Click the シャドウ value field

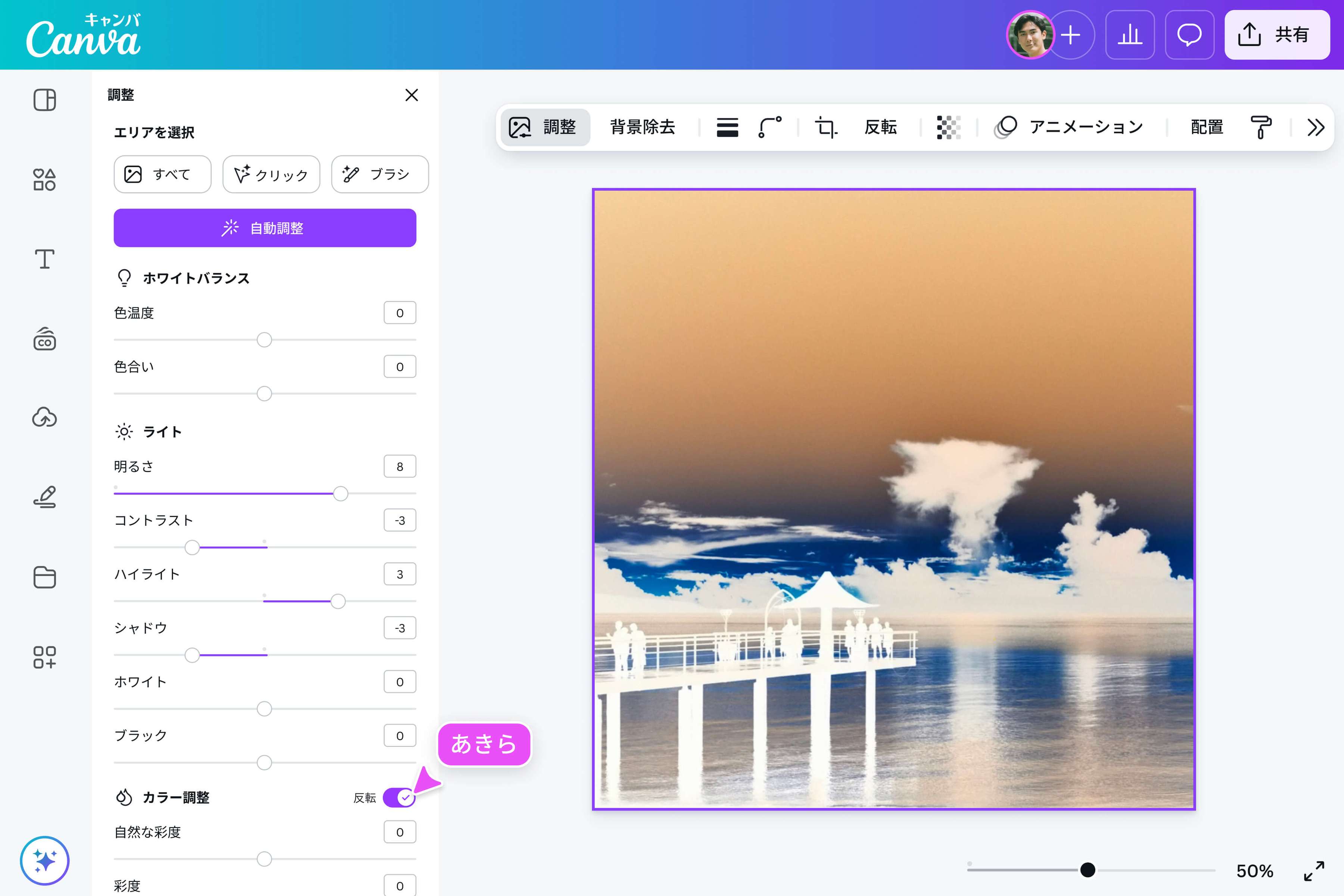click(x=400, y=628)
